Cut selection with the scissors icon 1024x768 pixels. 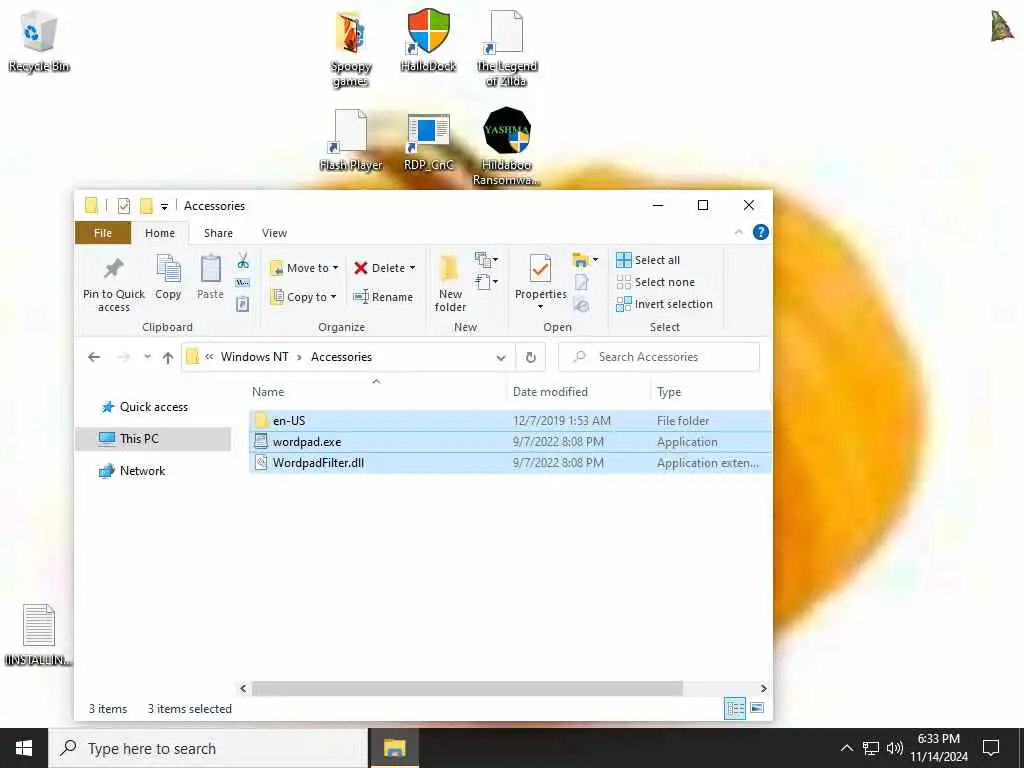[x=243, y=261]
